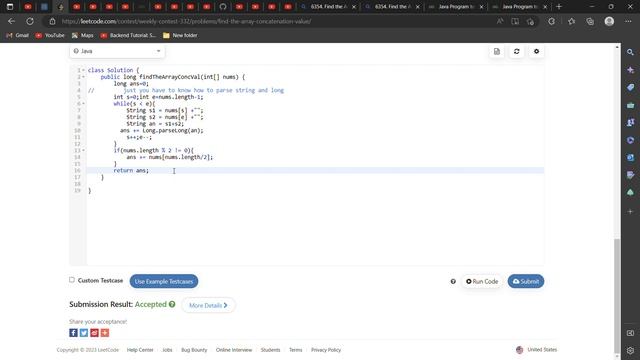Viewport: 640px width, 360px height.
Task: View site info via the lock icon
Action: tap(52, 21)
